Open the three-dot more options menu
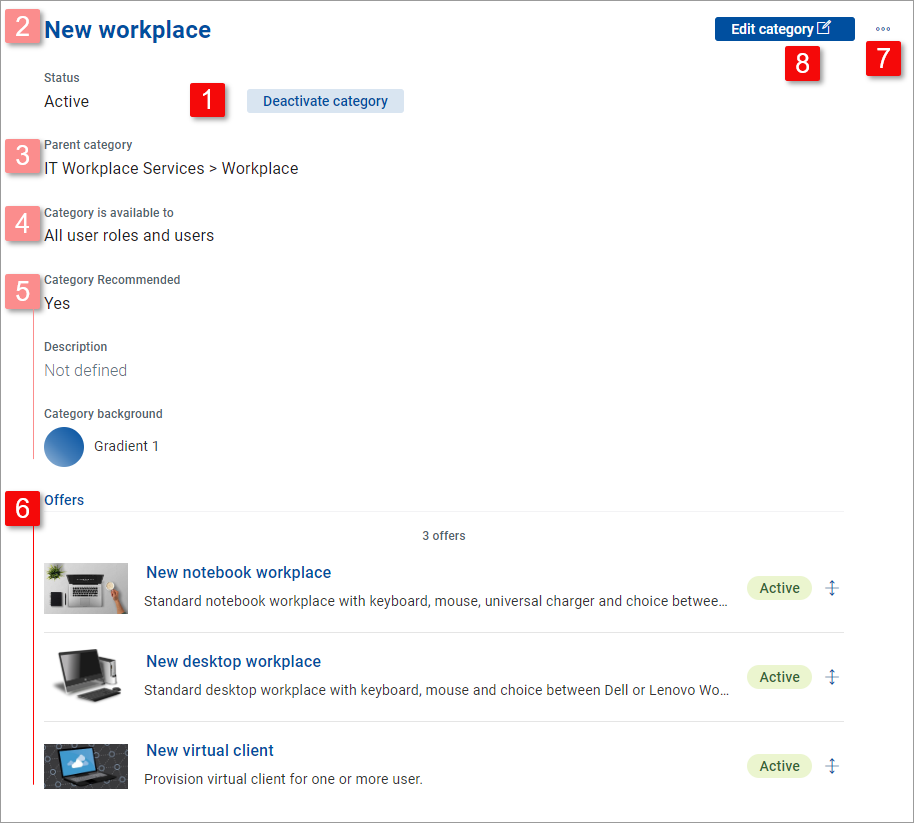The width and height of the screenshot is (914, 823). point(882,29)
